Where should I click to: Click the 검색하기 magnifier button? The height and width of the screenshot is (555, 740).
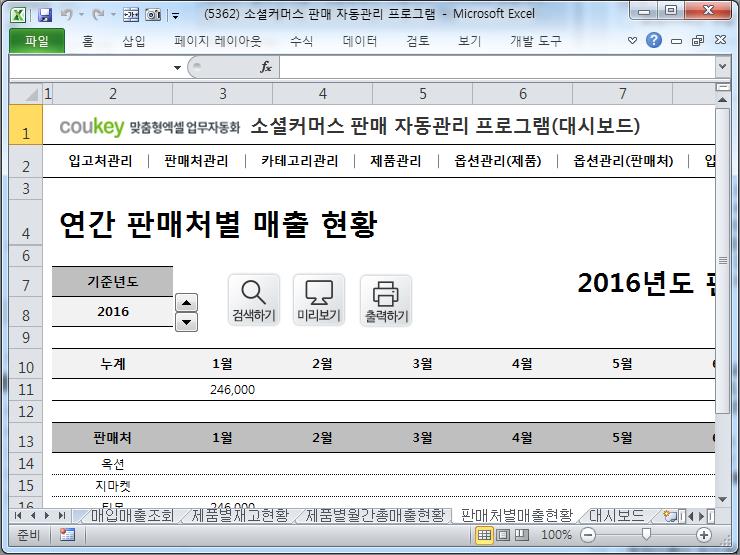(254, 300)
